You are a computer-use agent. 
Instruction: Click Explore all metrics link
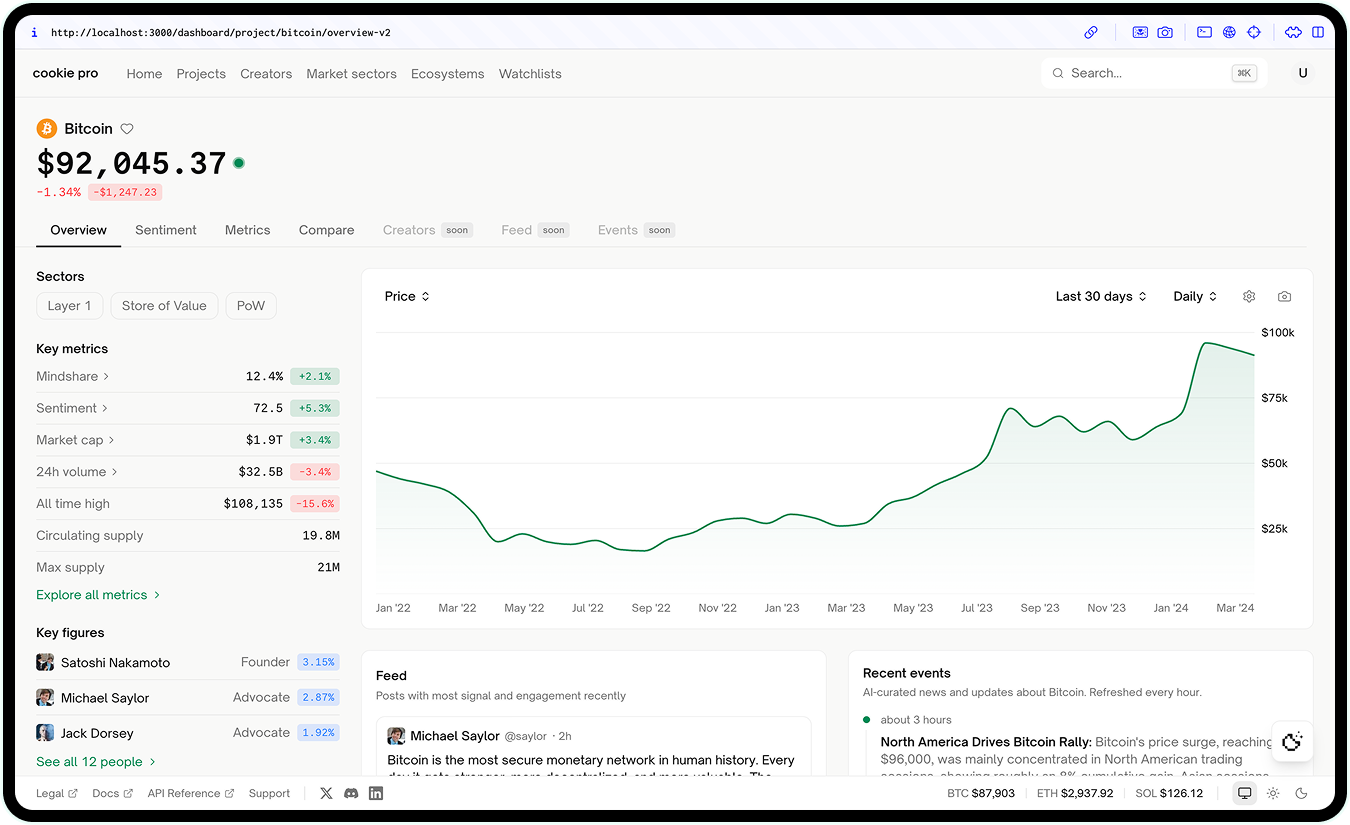tap(98, 595)
